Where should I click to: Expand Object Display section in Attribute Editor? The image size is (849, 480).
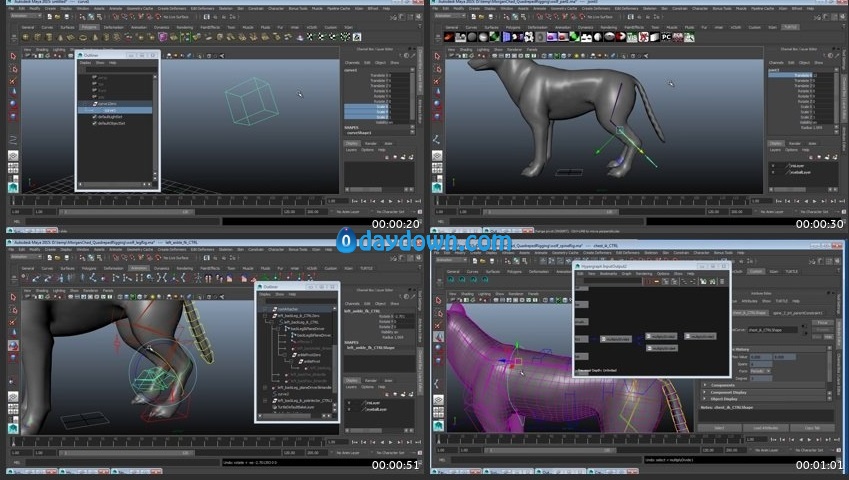[x=706, y=399]
